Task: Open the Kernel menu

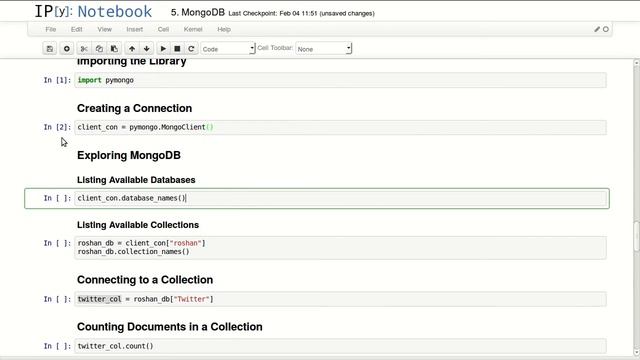Action: pyautogui.click(x=193, y=29)
